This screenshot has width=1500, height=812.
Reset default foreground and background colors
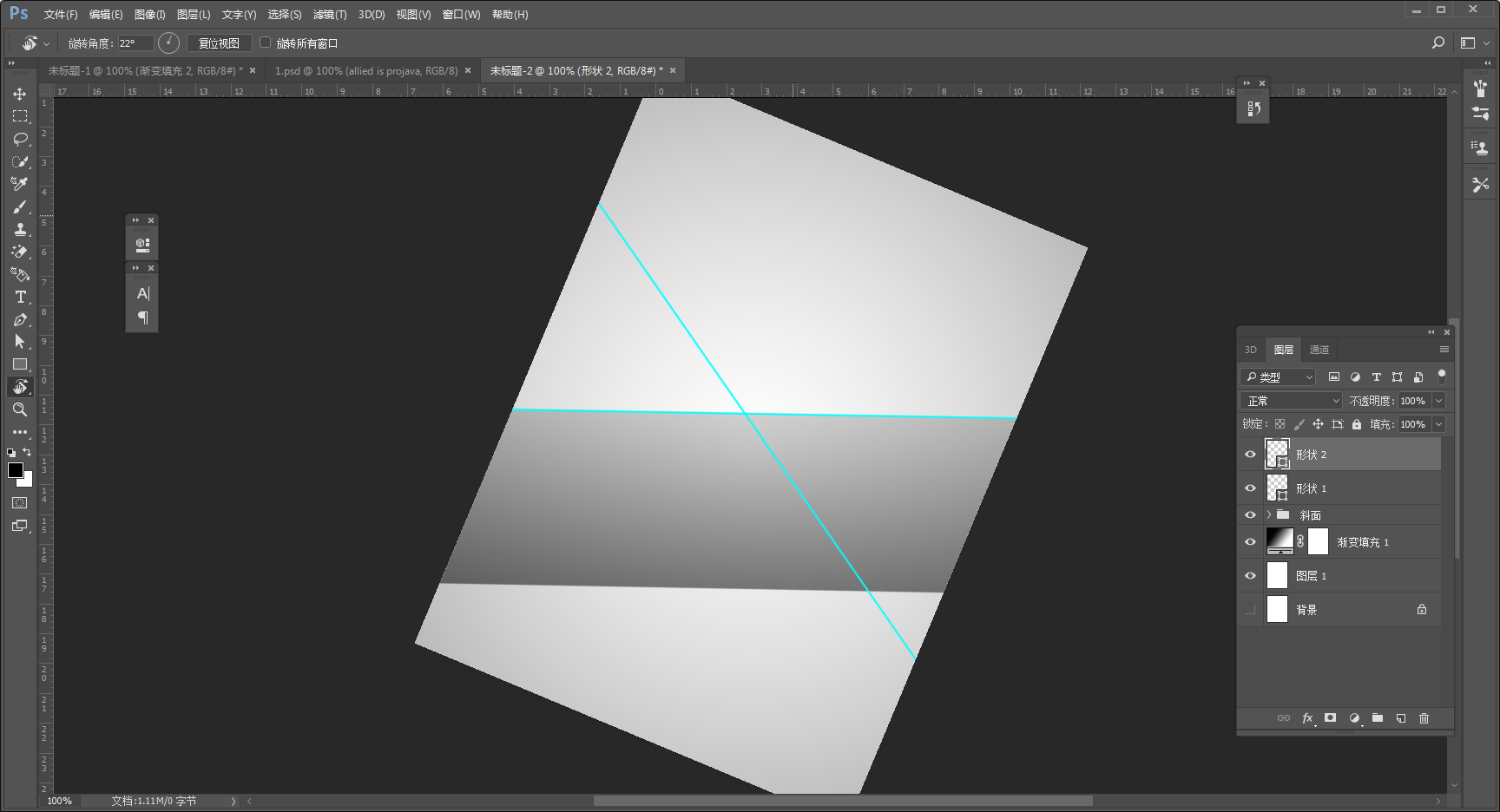[x=11, y=452]
